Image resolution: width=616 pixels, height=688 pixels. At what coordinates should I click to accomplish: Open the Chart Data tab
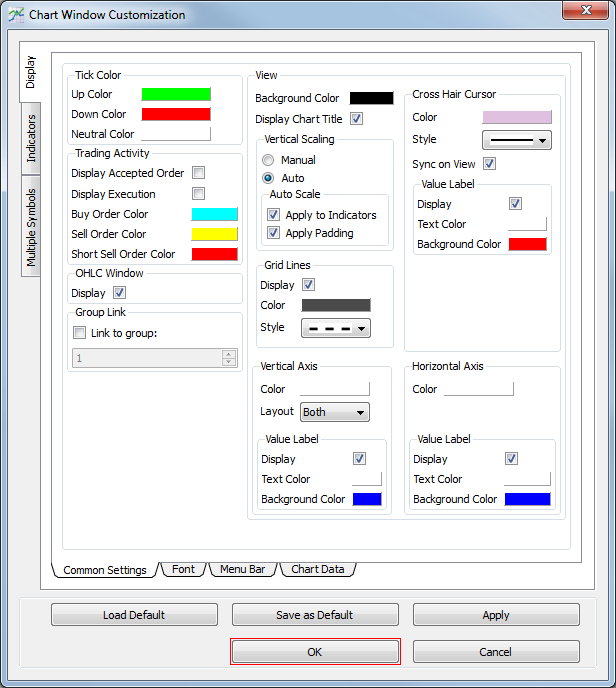coord(318,569)
